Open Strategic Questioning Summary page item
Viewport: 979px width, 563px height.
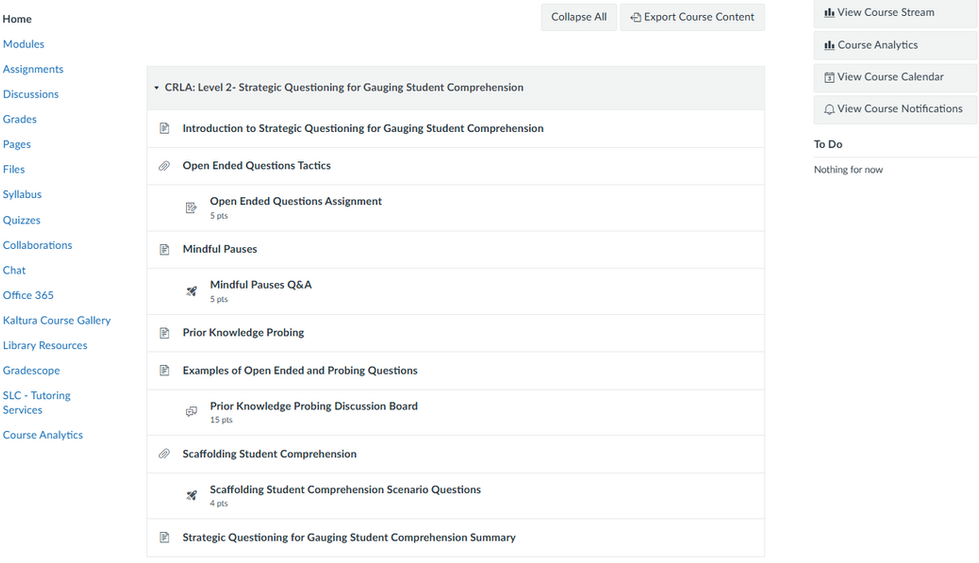click(x=349, y=537)
